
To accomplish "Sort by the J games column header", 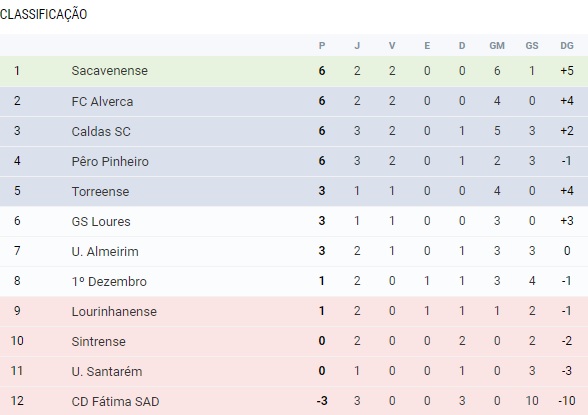I will (357, 46).
